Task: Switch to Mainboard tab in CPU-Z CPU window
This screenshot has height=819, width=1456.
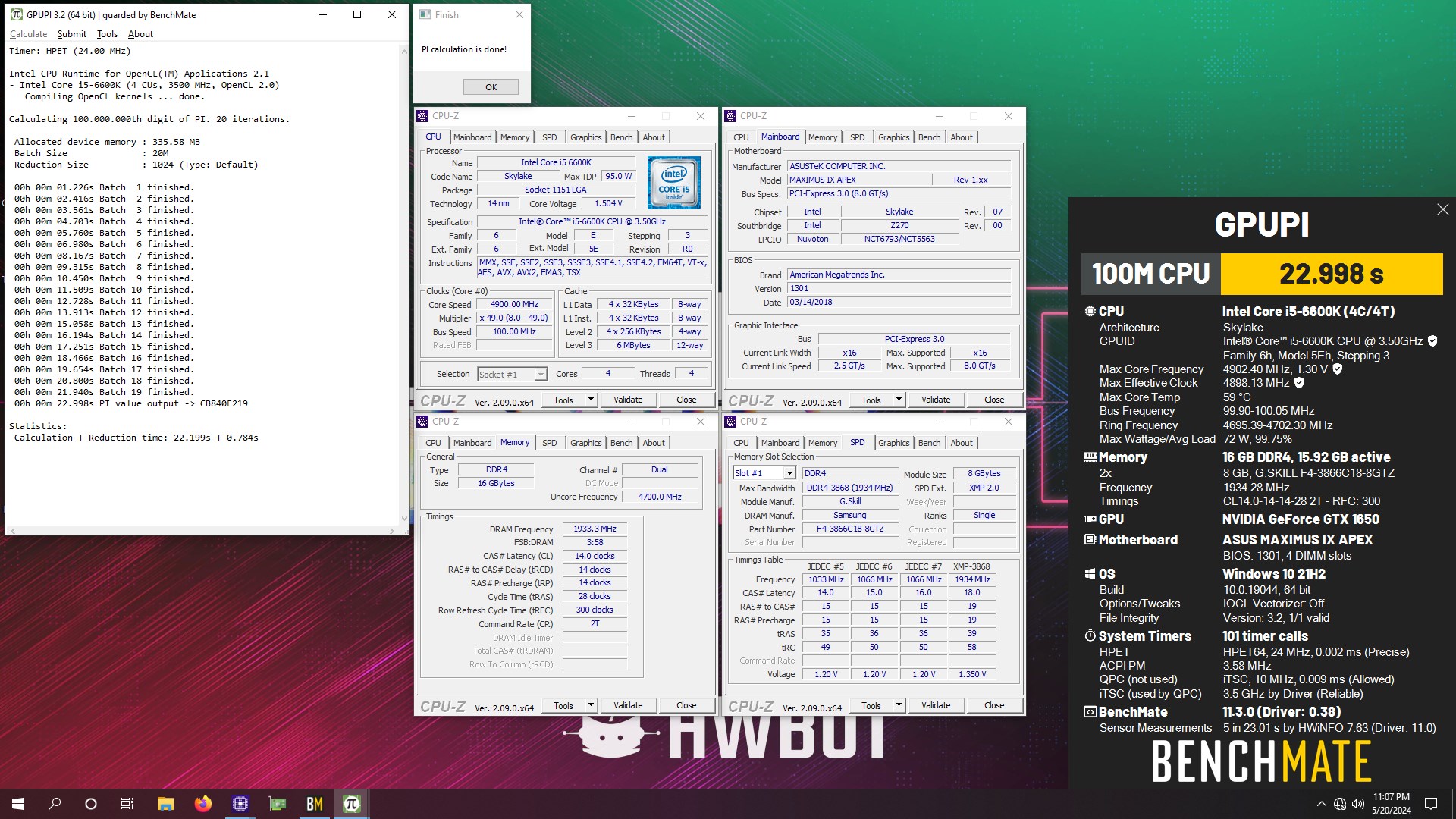Action: pyautogui.click(x=472, y=137)
